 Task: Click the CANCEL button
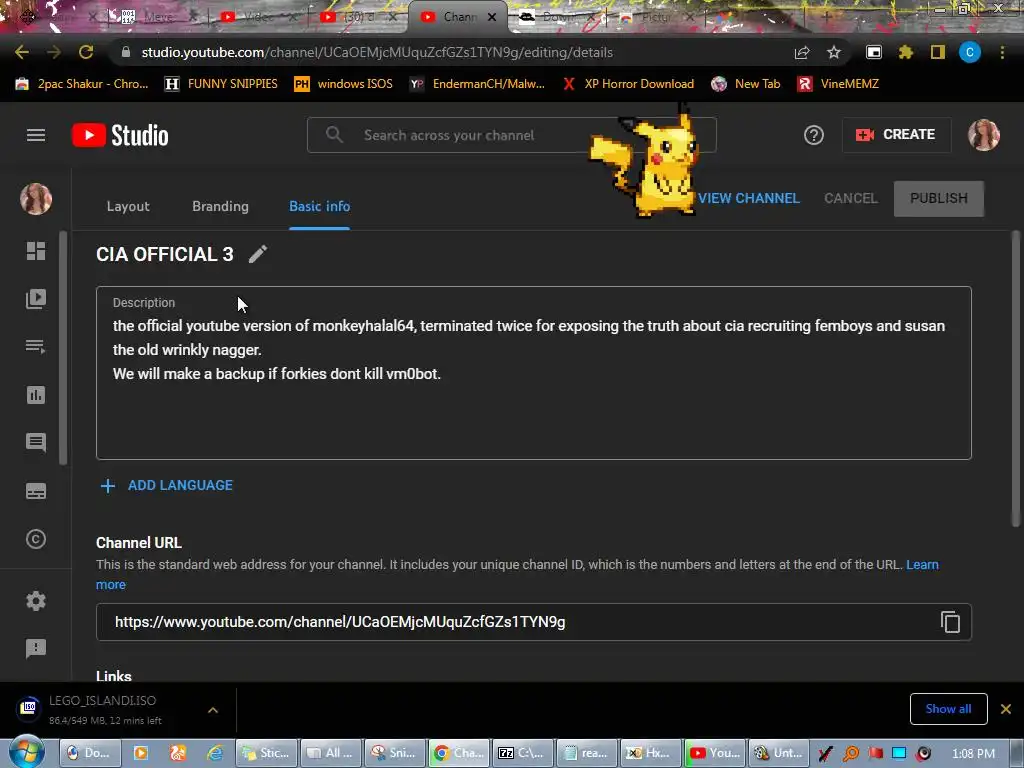click(x=850, y=199)
